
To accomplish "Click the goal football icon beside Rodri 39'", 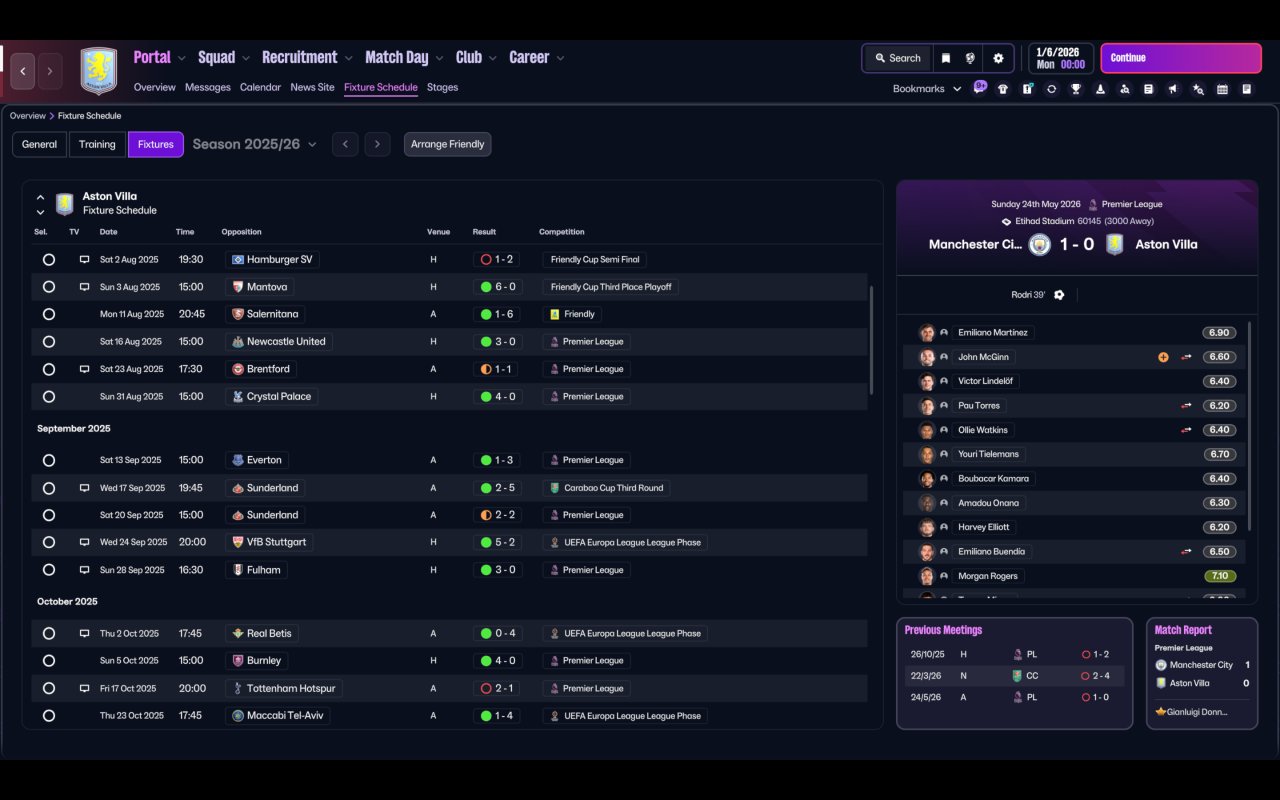I will pyautogui.click(x=1059, y=295).
